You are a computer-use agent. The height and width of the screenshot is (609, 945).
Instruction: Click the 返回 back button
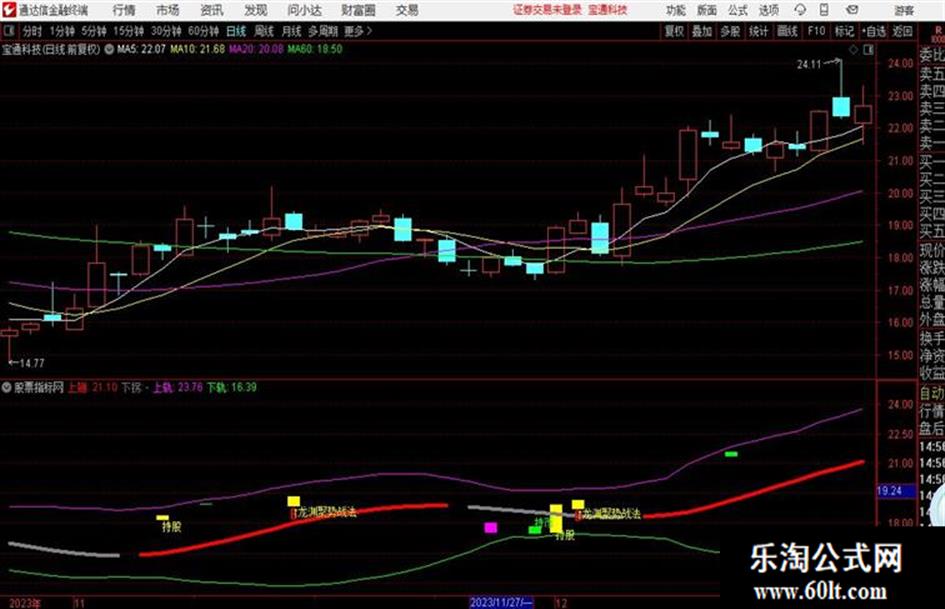(x=902, y=31)
